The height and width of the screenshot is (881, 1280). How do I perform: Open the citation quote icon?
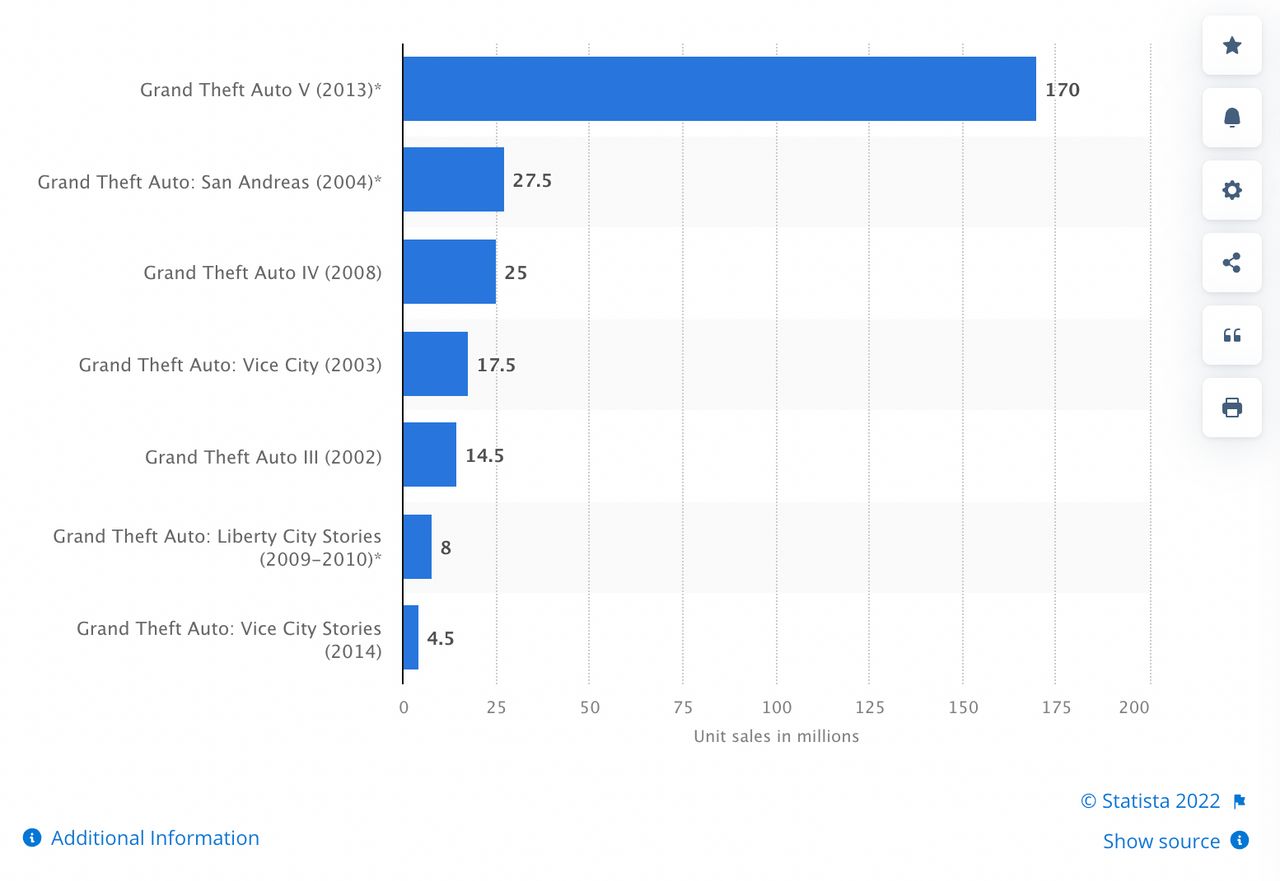click(x=1232, y=335)
